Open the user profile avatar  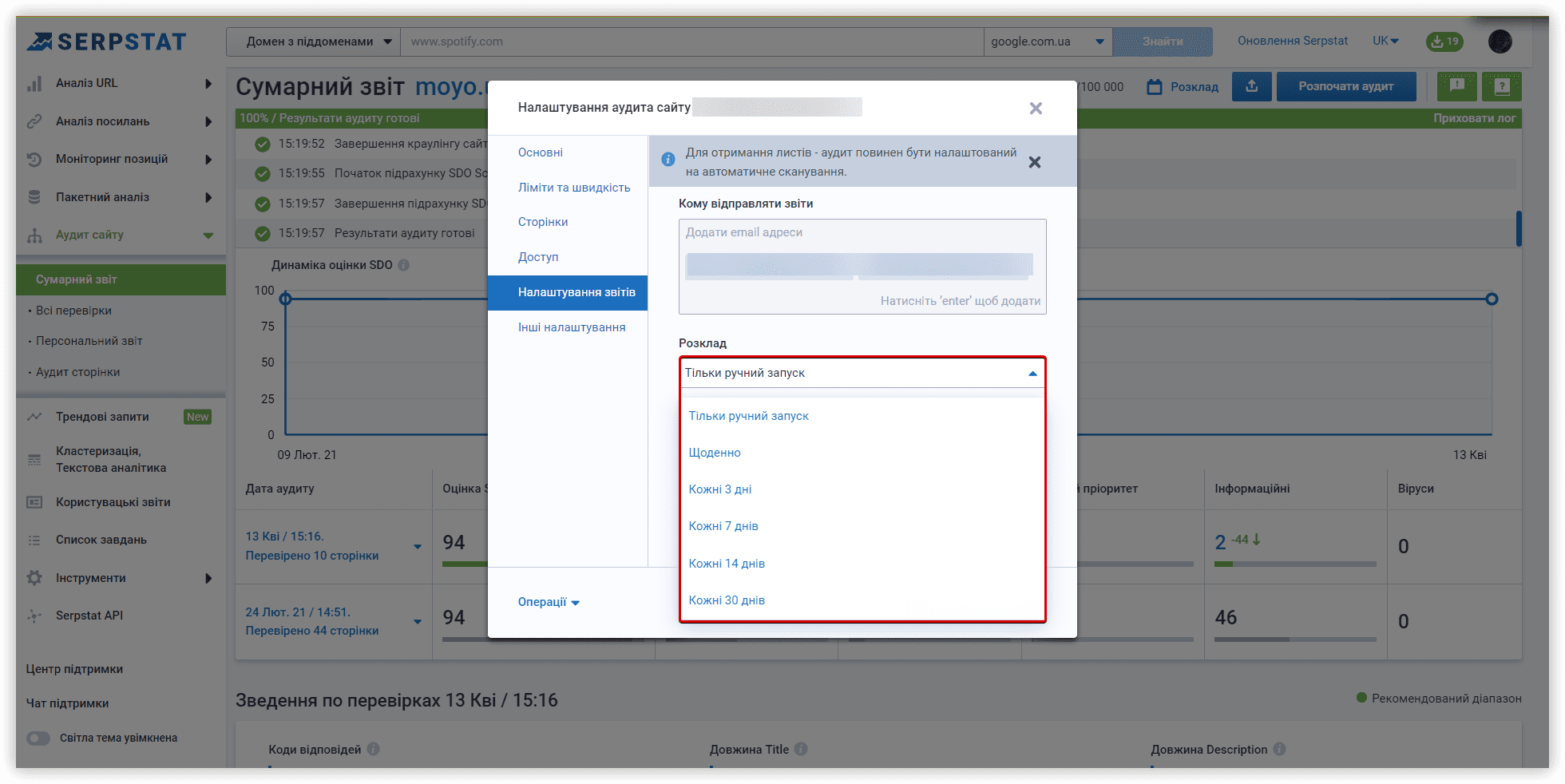[x=1500, y=42]
